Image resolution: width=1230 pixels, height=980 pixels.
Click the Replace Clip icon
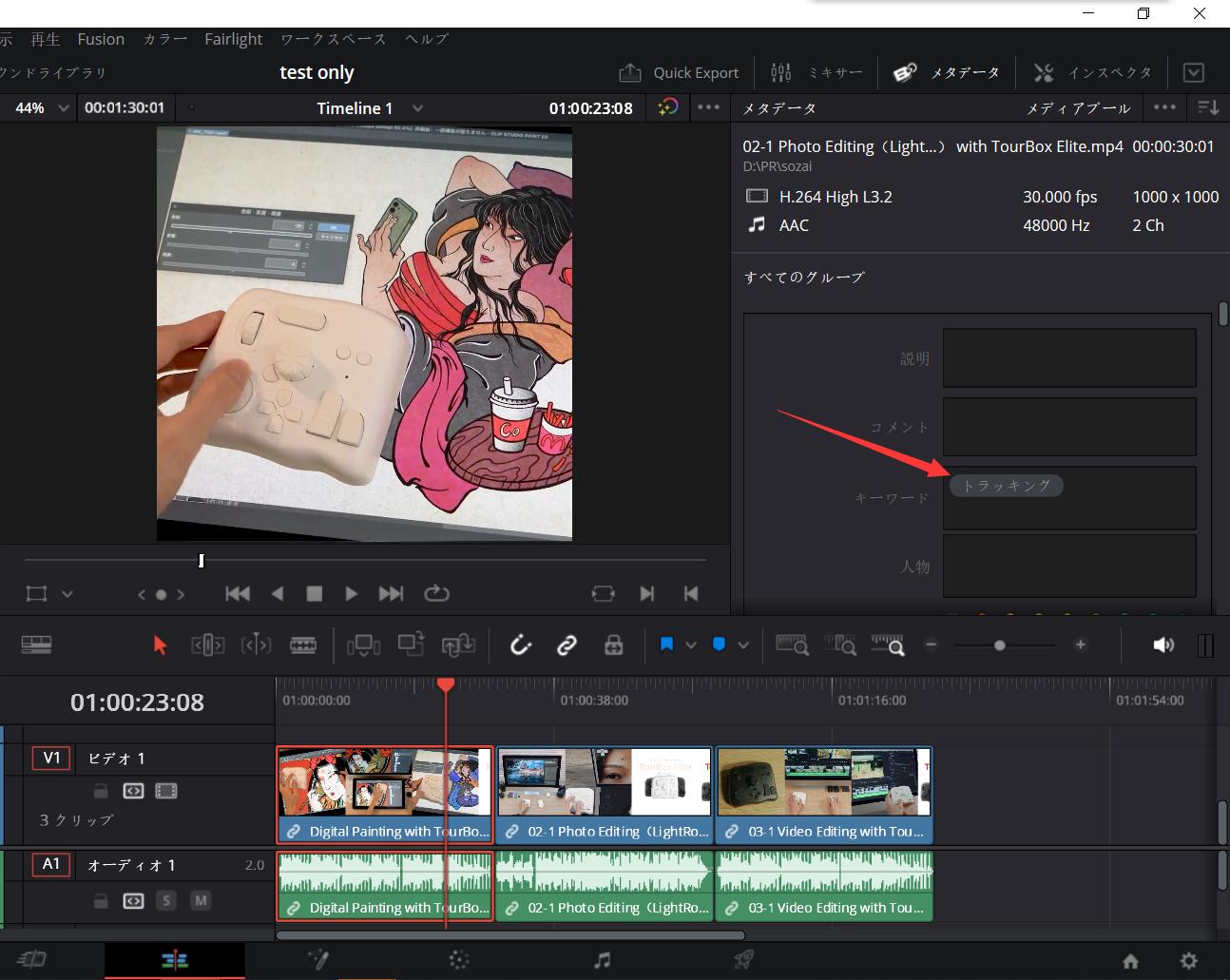(x=458, y=645)
